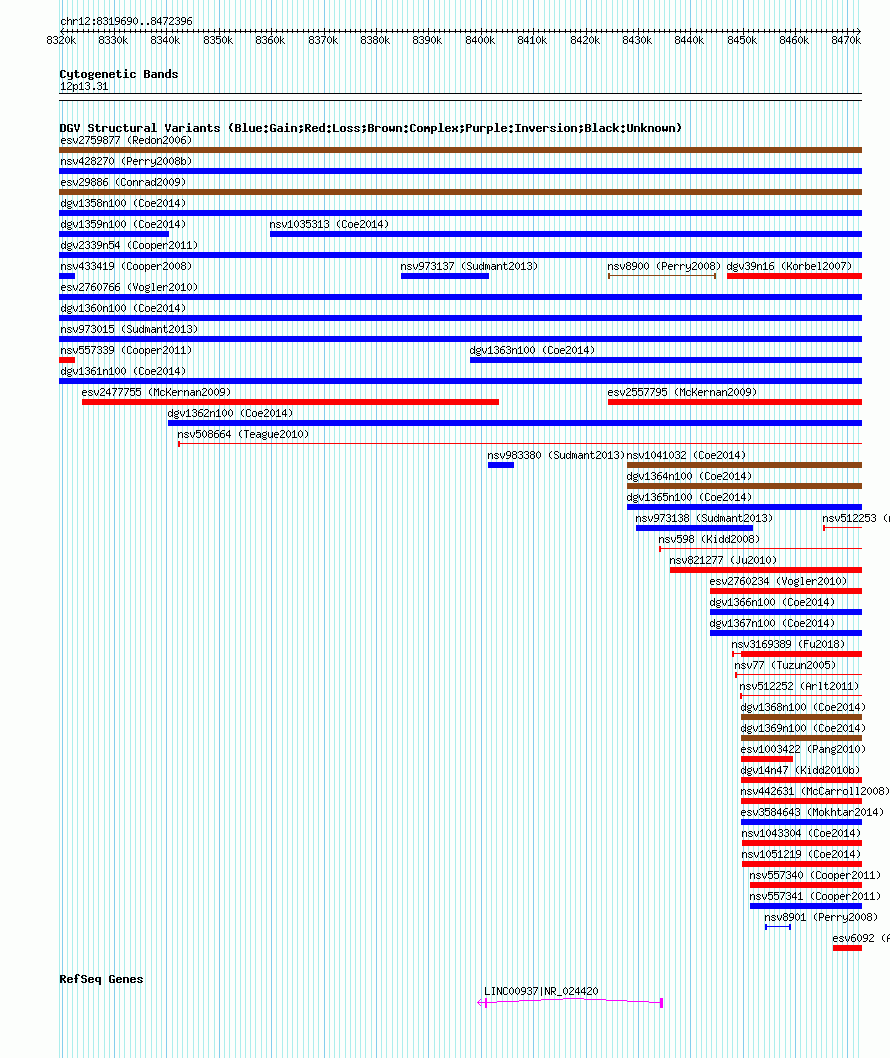Select dgv1365n100 (Coe2014) label

pyautogui.click(x=689, y=497)
